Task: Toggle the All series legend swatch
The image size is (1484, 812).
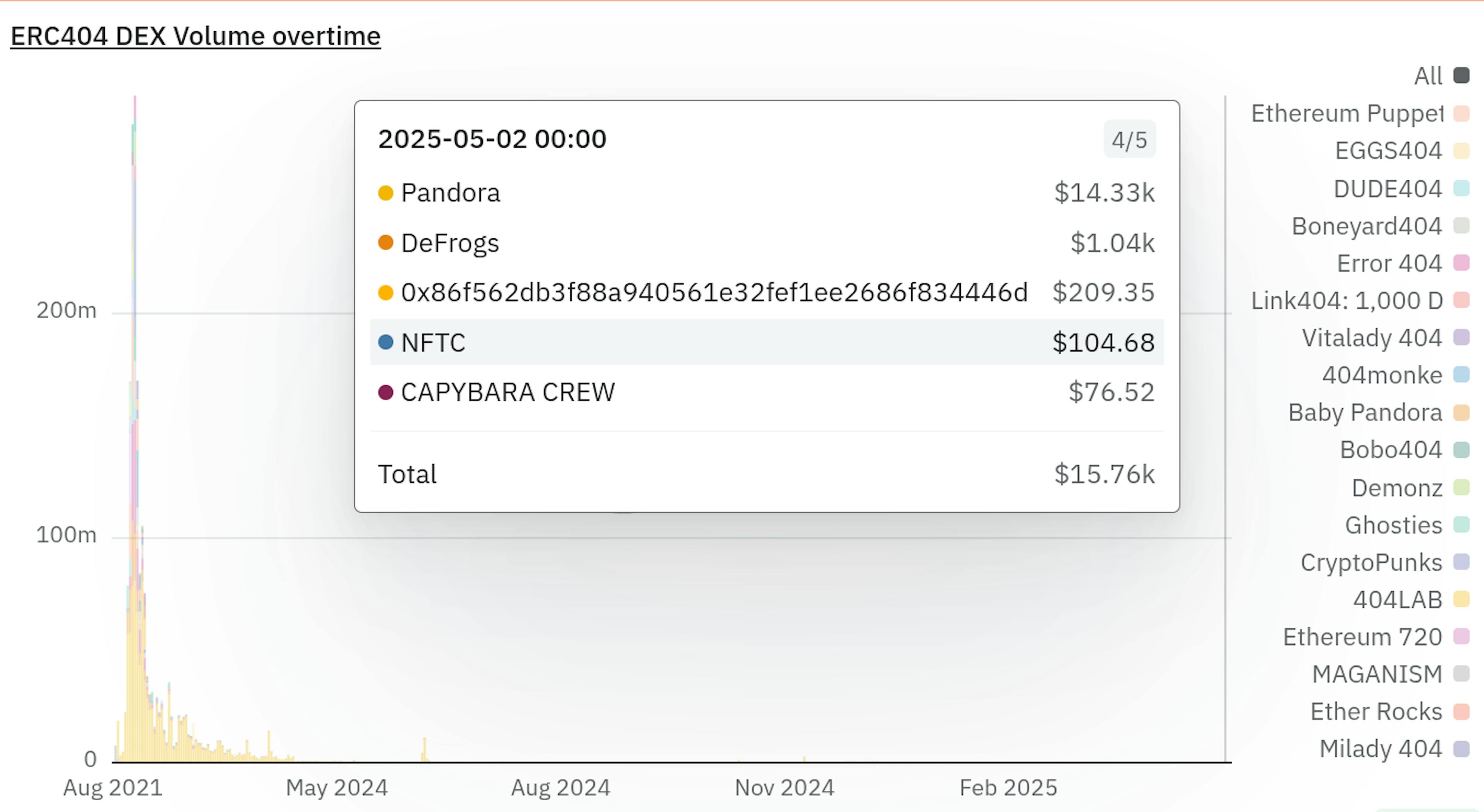Action: [1461, 75]
